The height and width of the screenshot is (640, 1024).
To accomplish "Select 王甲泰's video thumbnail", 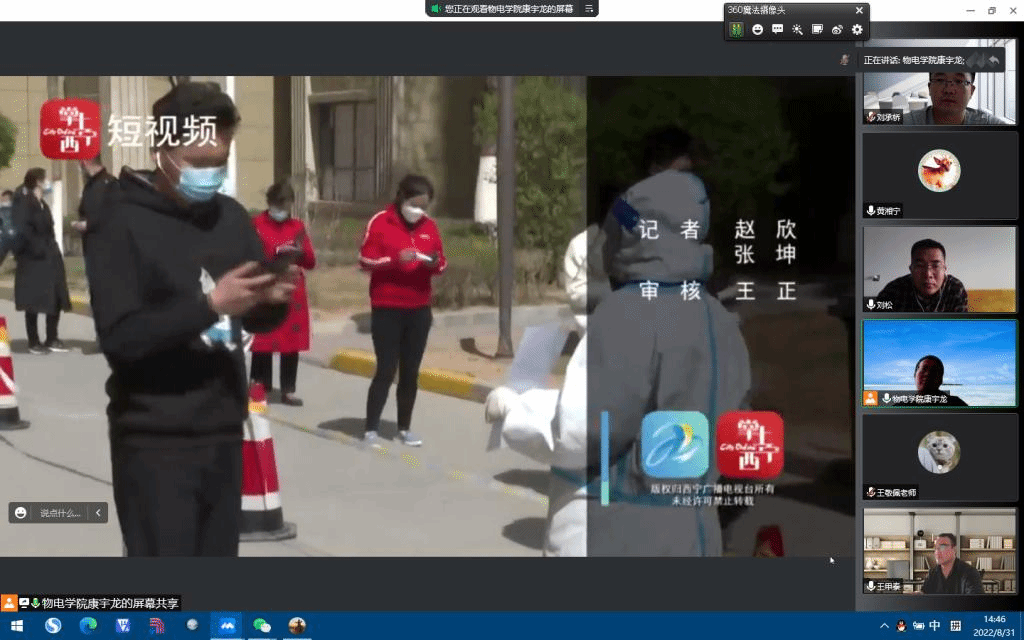I will click(939, 550).
